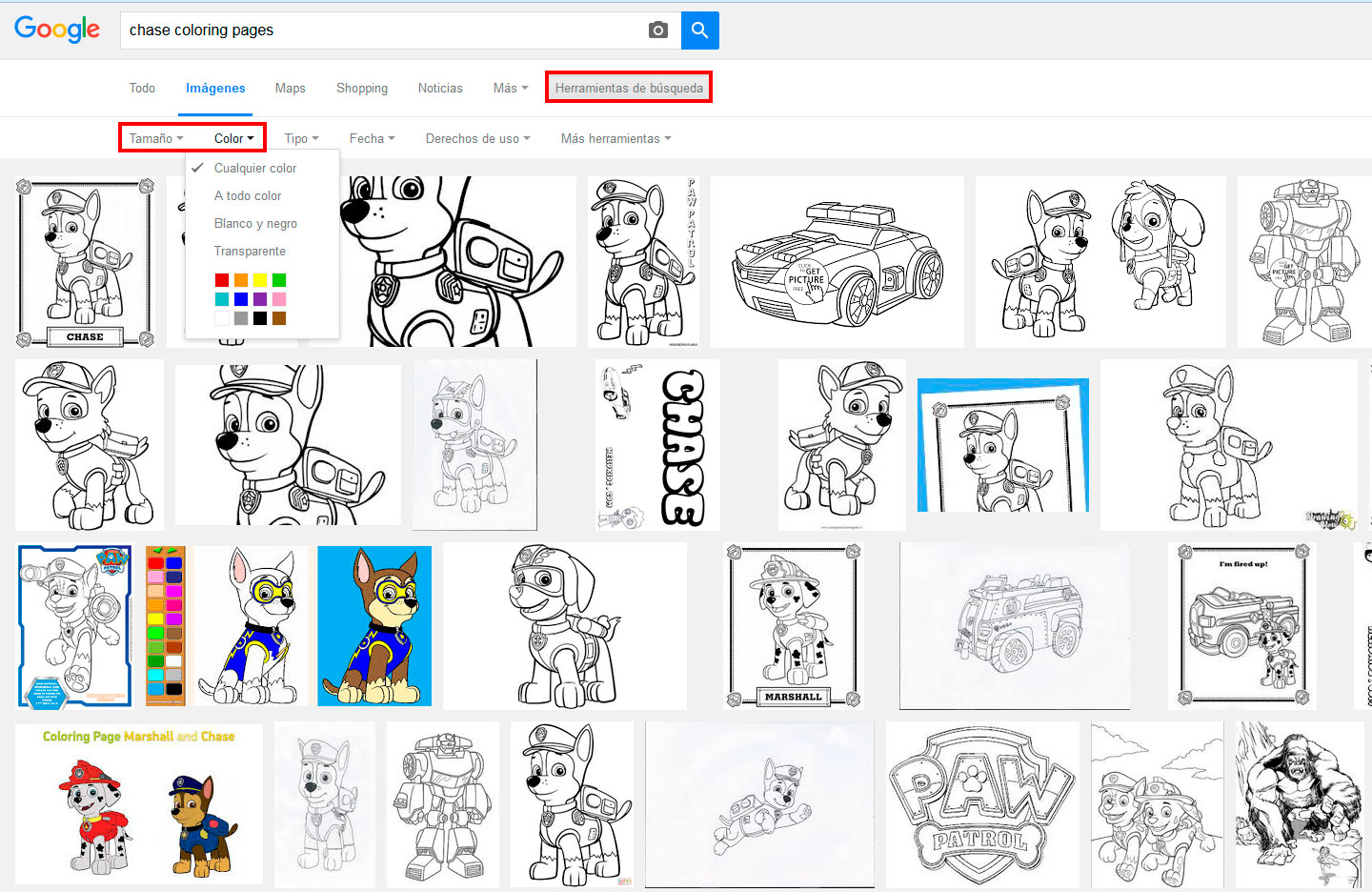Open the Maps tab
1372x892 pixels.
pyautogui.click(x=291, y=88)
